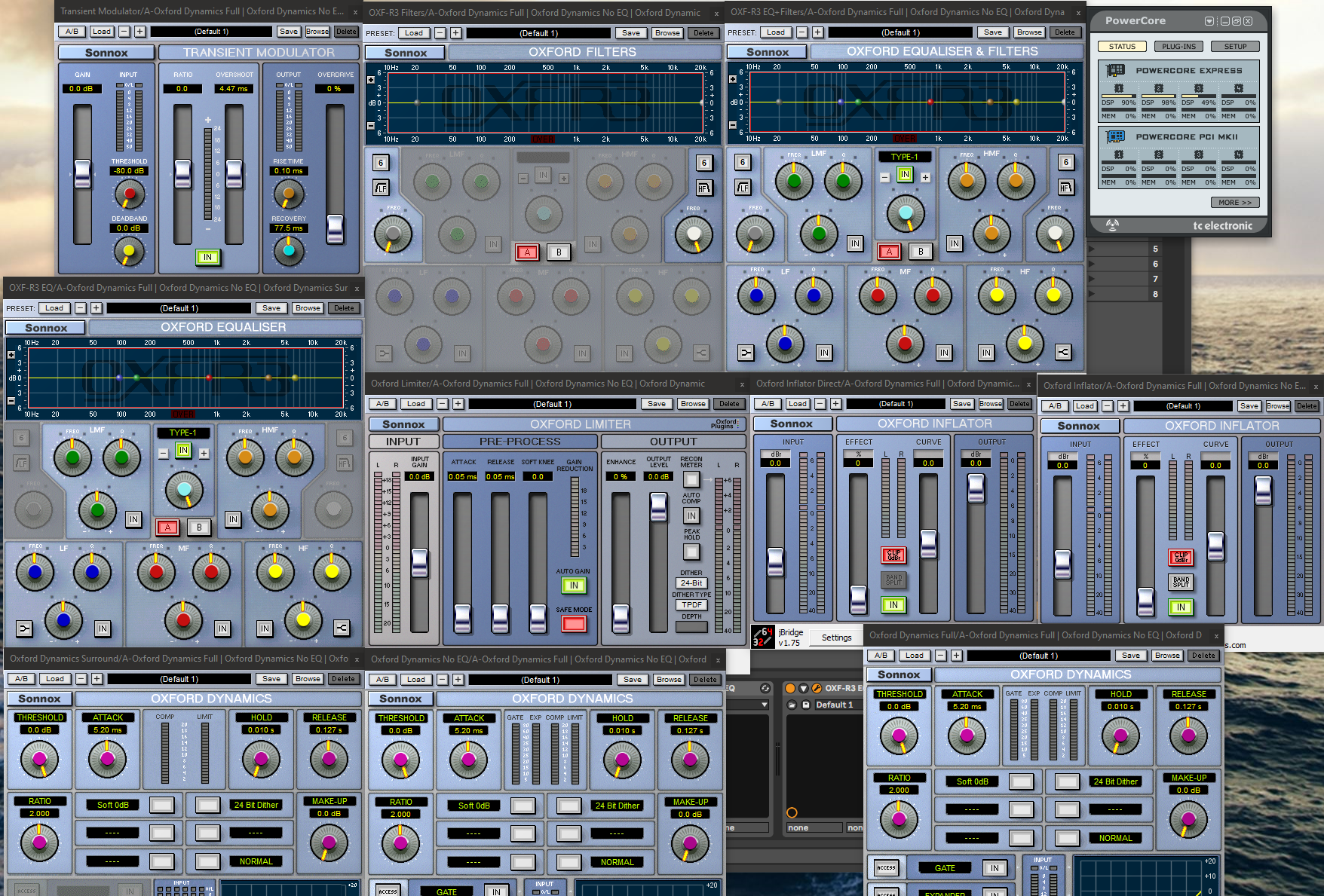Click the PowerCore Express card icon
The image size is (1324, 896).
[x=1115, y=71]
